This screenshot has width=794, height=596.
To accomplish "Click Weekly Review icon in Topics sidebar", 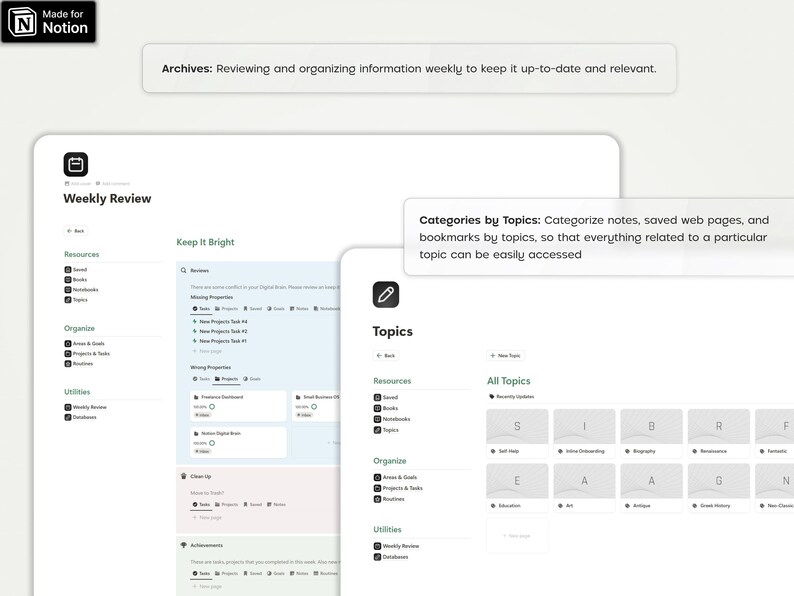I will pyautogui.click(x=377, y=546).
